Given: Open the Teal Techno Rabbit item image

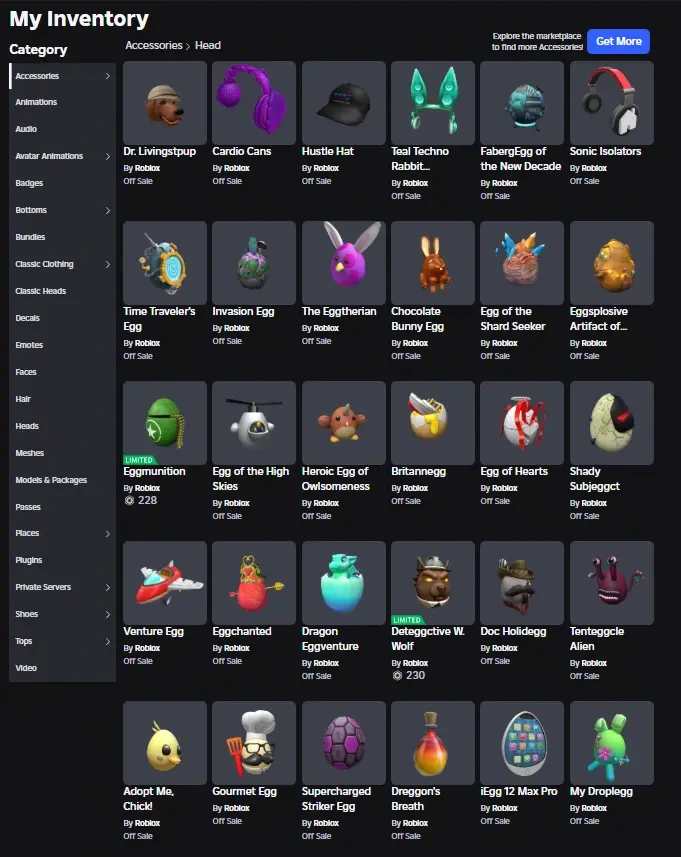Looking at the screenshot, I should pos(433,103).
